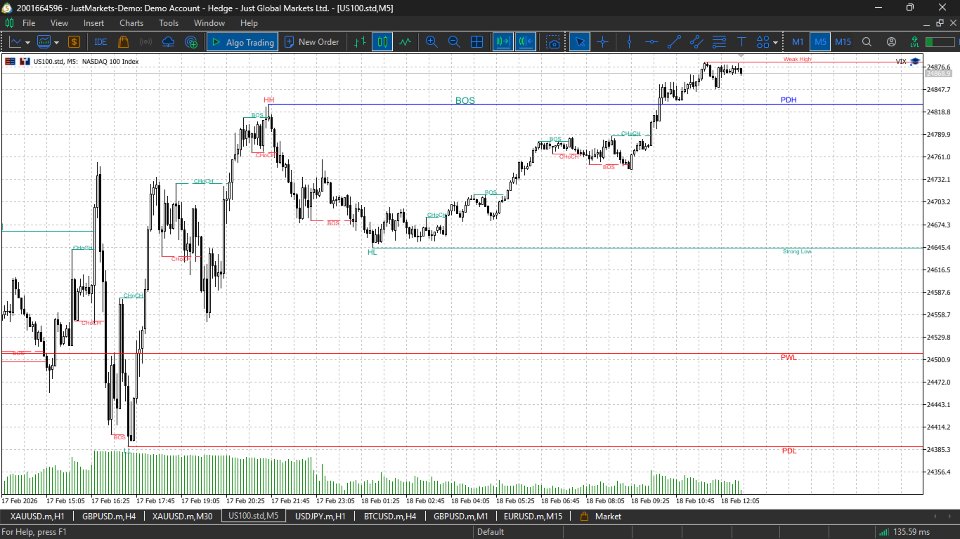Screen dimensions: 960x539
Task: Click the Default profile status text
Action: (490, 532)
